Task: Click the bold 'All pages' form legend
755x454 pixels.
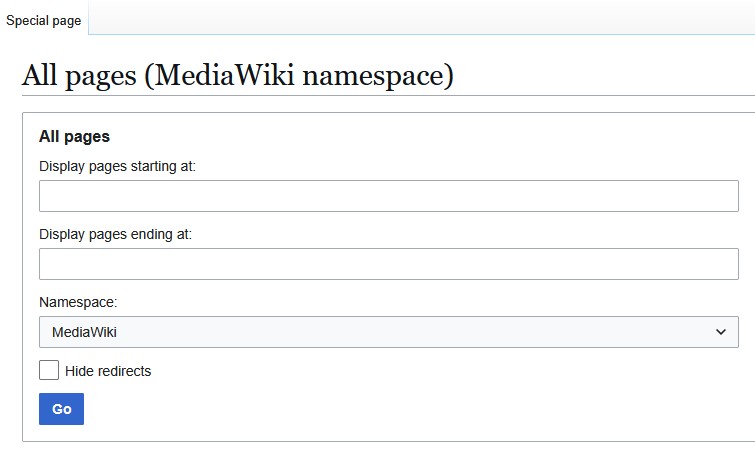Action: coord(74,136)
